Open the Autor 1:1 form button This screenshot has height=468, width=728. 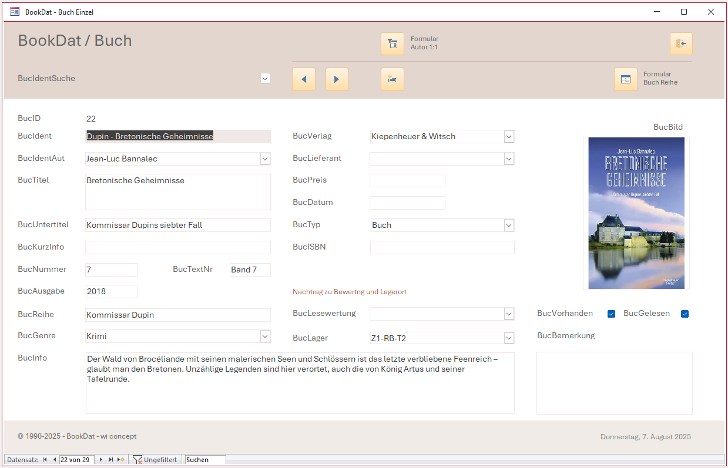click(x=392, y=44)
